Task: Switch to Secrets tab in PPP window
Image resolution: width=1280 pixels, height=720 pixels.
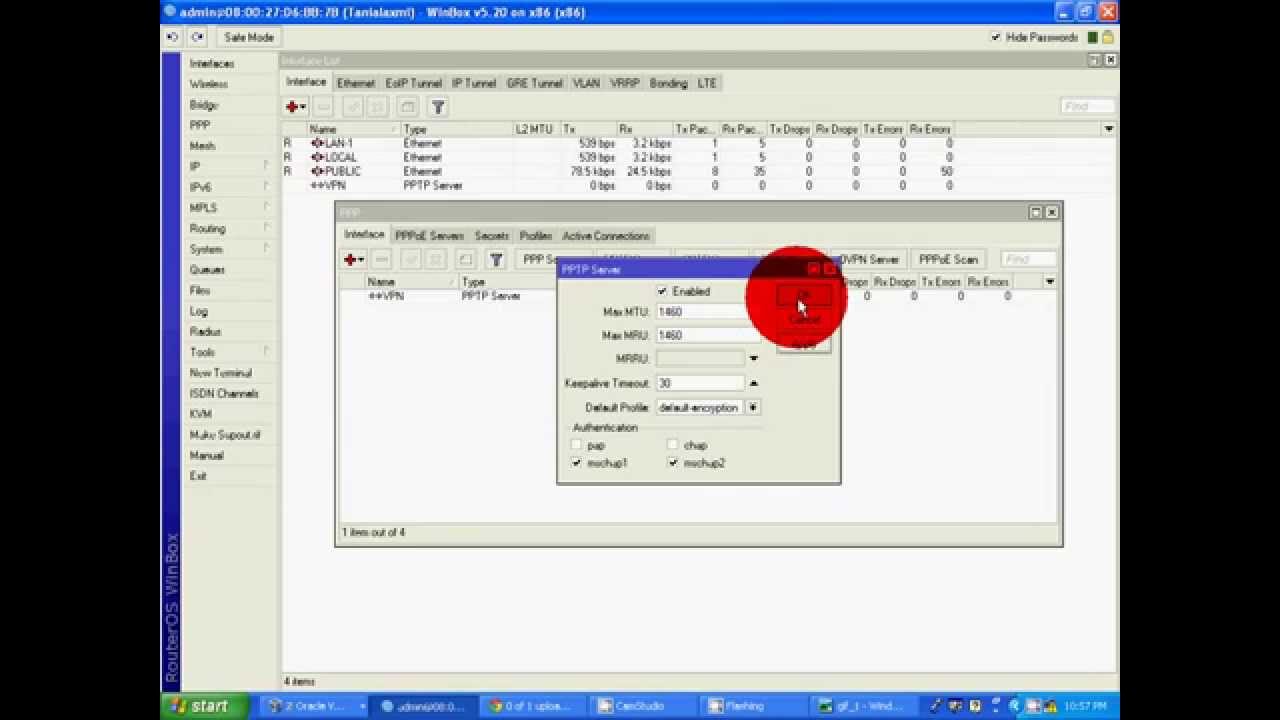Action: [x=492, y=236]
